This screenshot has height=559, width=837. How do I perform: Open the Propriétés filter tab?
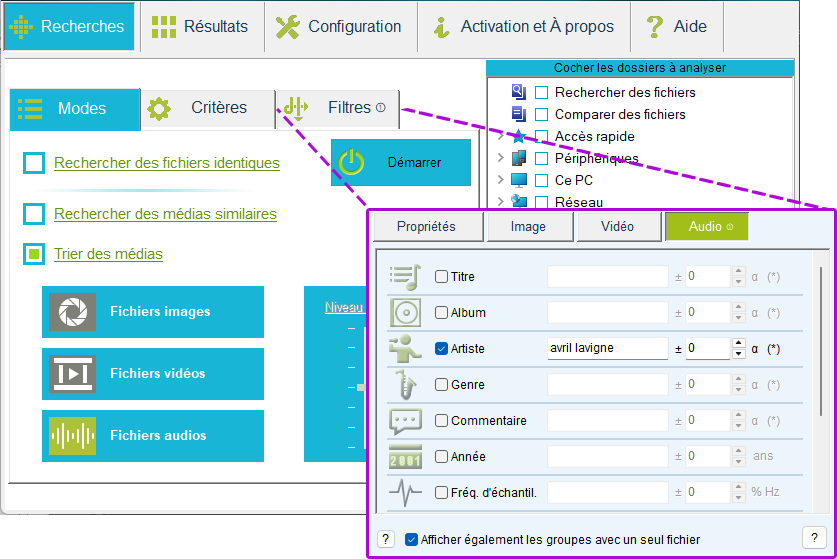(x=429, y=227)
